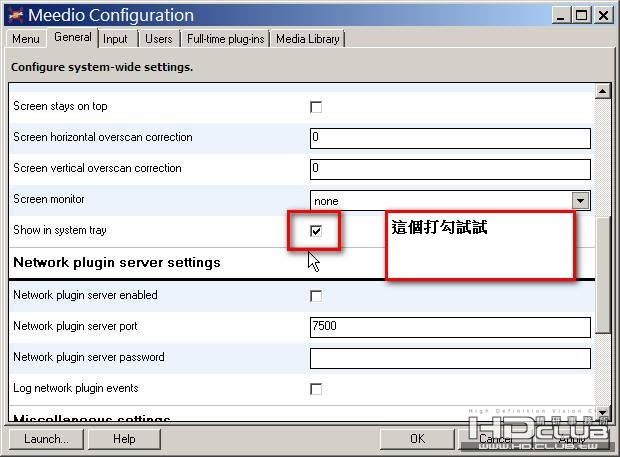Click the vertical scrollbar thumb

coord(602,276)
